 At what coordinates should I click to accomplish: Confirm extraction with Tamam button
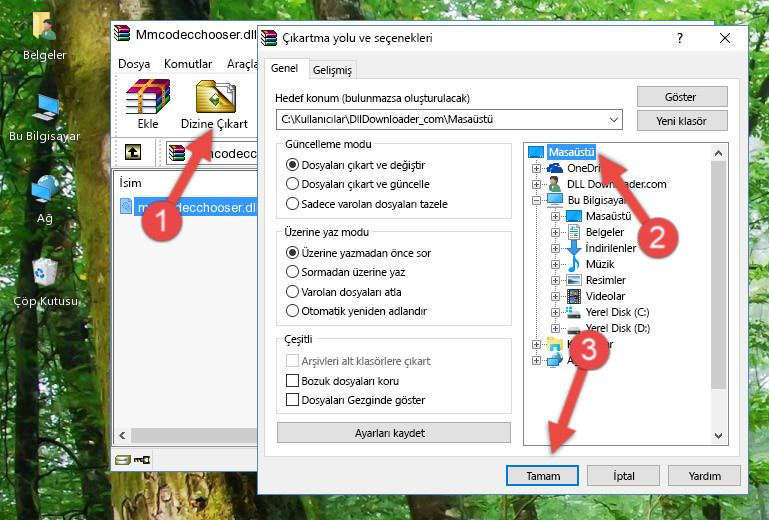[542, 476]
